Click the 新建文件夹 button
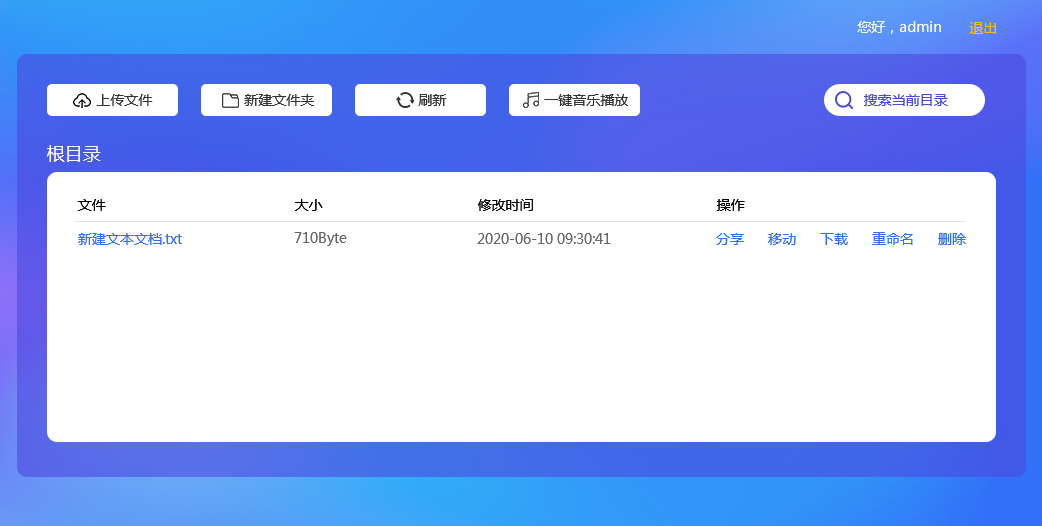The height and width of the screenshot is (526, 1042). pos(266,100)
